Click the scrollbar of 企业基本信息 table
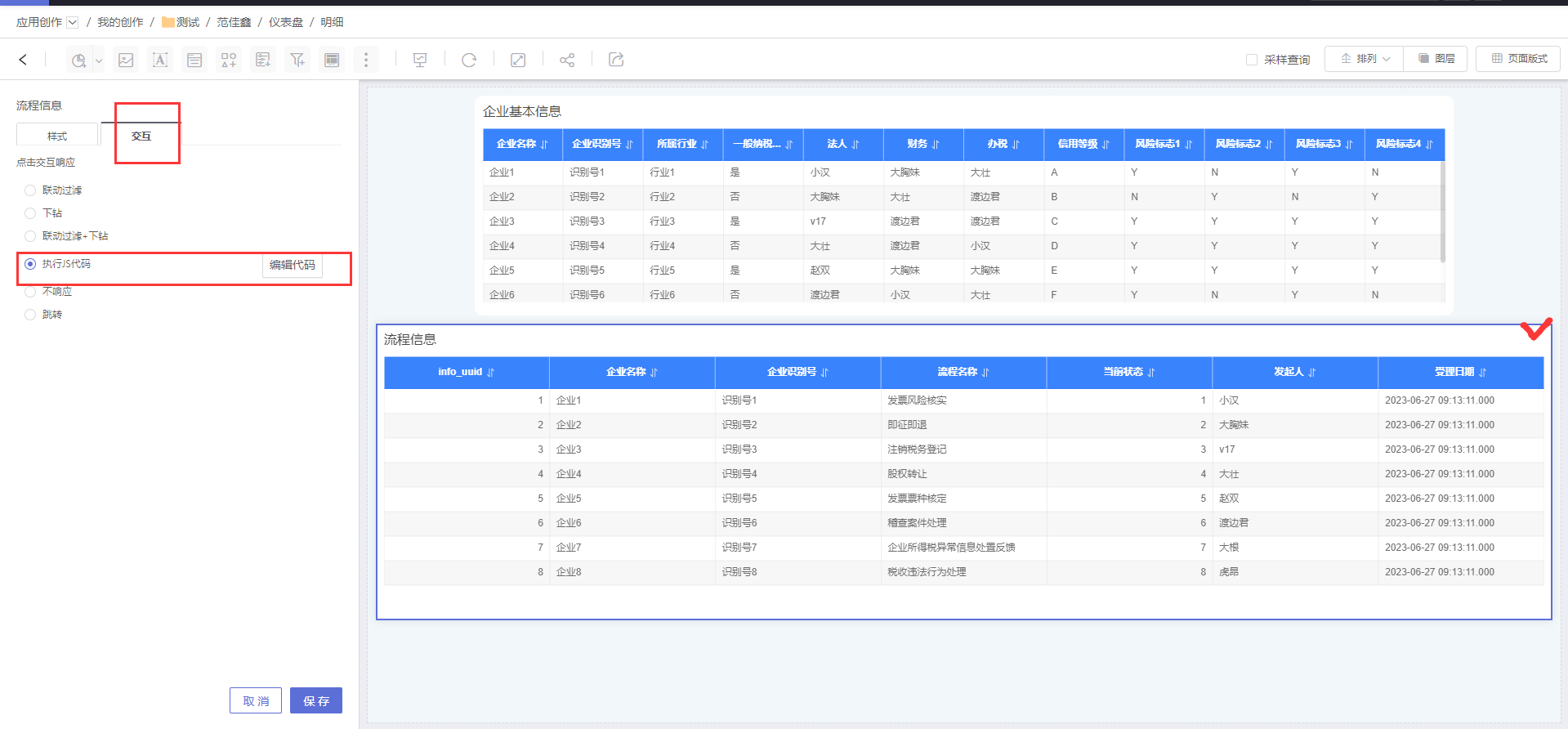1568x729 pixels. [x=1442, y=212]
